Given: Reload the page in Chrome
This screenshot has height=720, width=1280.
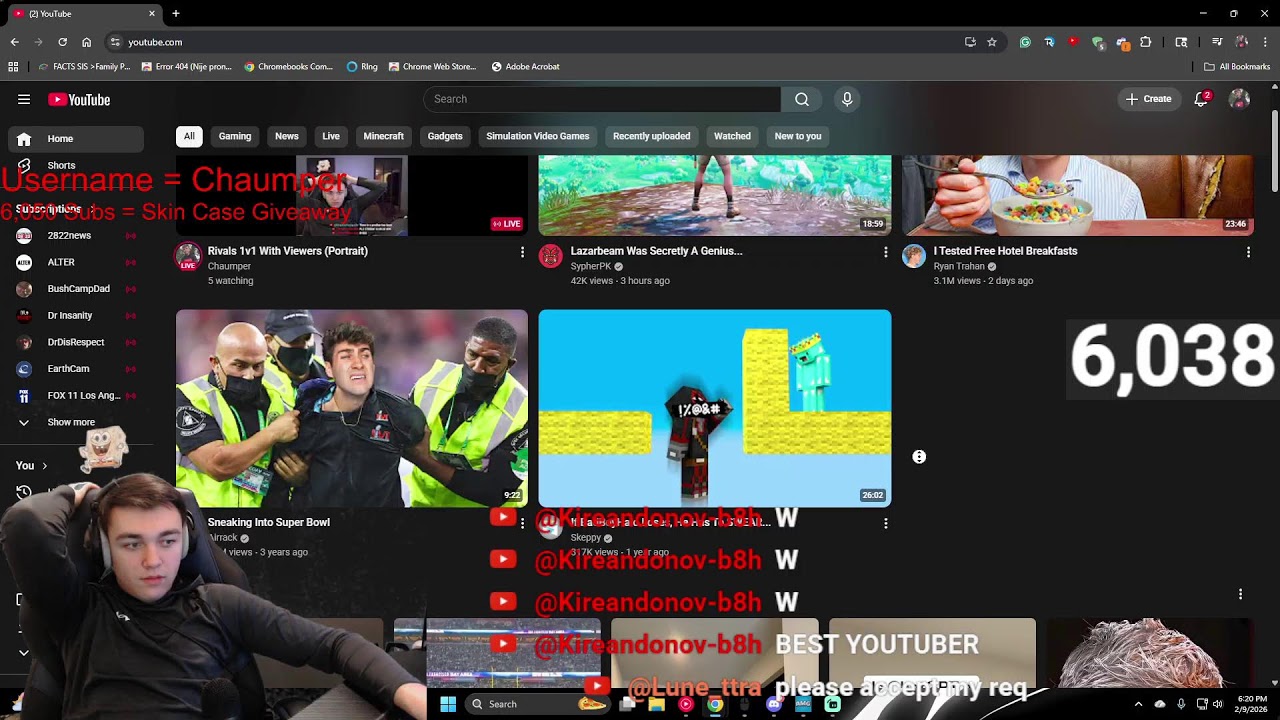Looking at the screenshot, I should (x=62, y=42).
